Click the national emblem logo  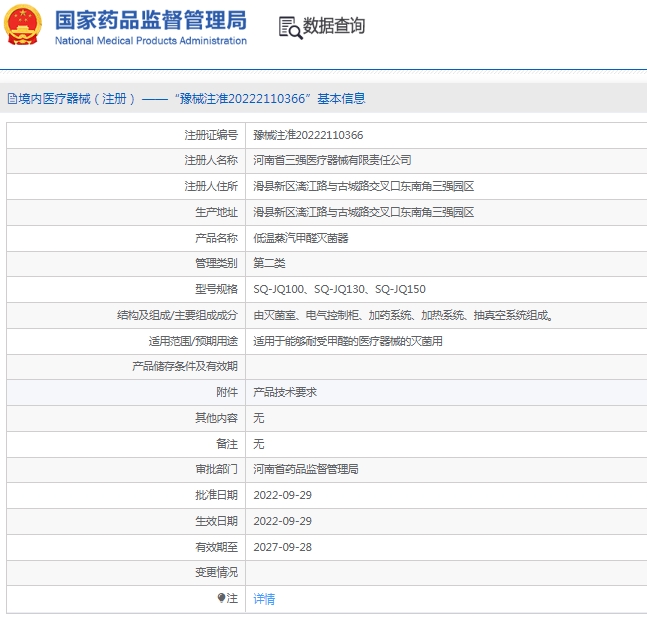[x=23, y=25]
